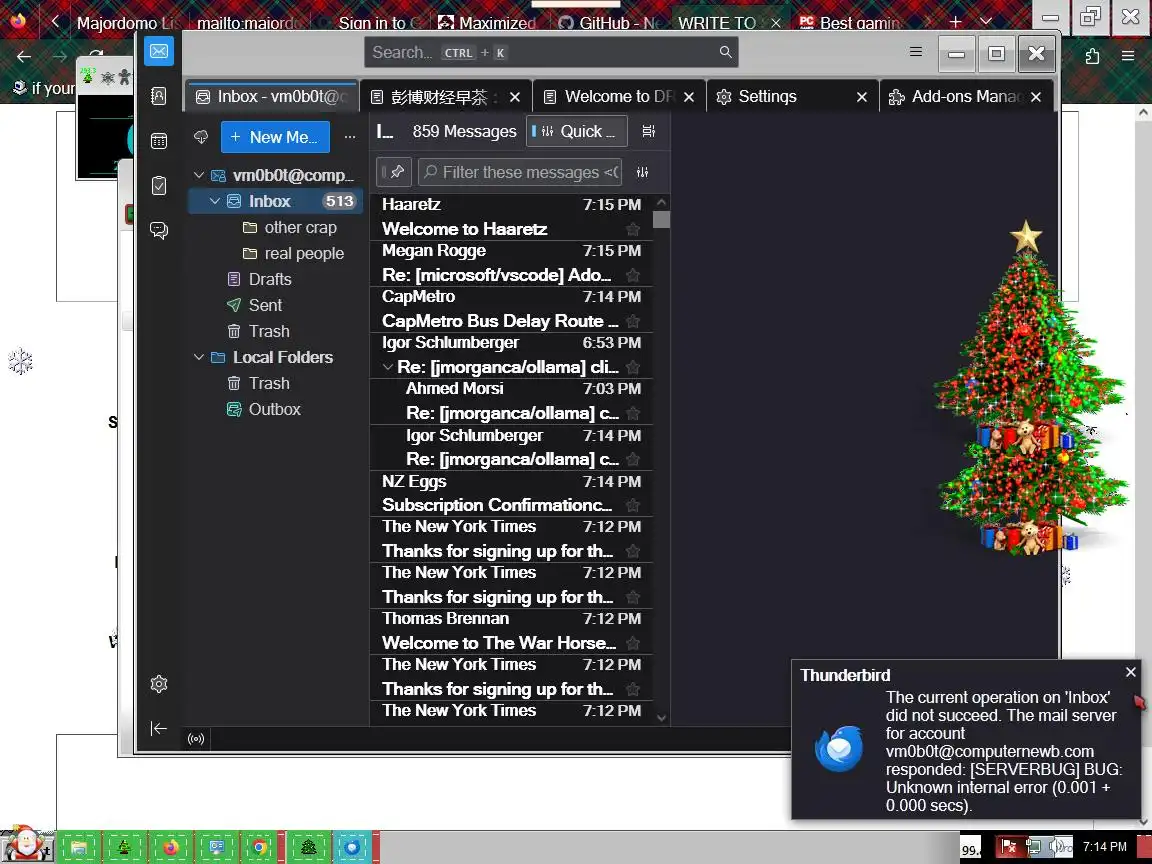Collapse the spaces toolbar with arrow icon
The image size is (1152, 864).
tap(159, 728)
